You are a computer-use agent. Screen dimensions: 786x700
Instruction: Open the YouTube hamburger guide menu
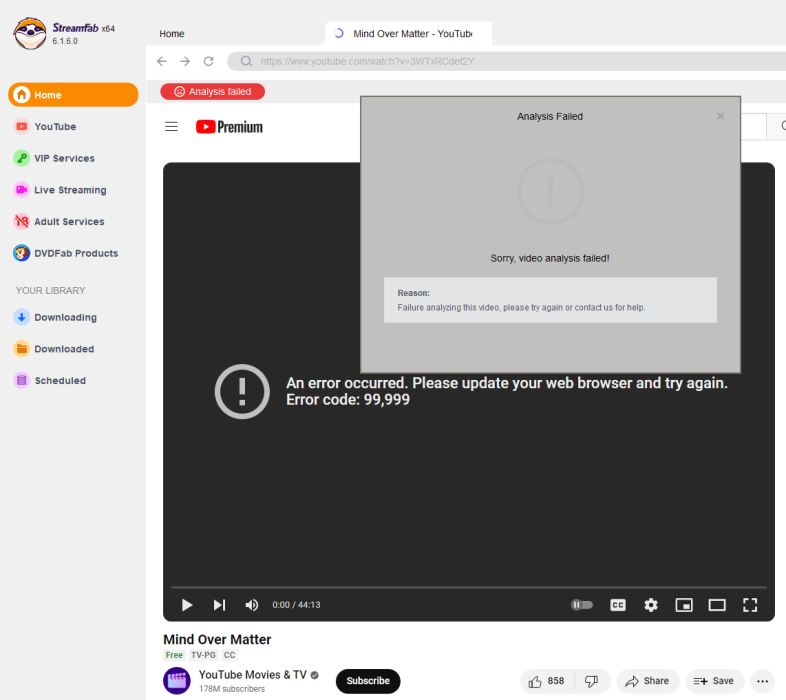171,127
